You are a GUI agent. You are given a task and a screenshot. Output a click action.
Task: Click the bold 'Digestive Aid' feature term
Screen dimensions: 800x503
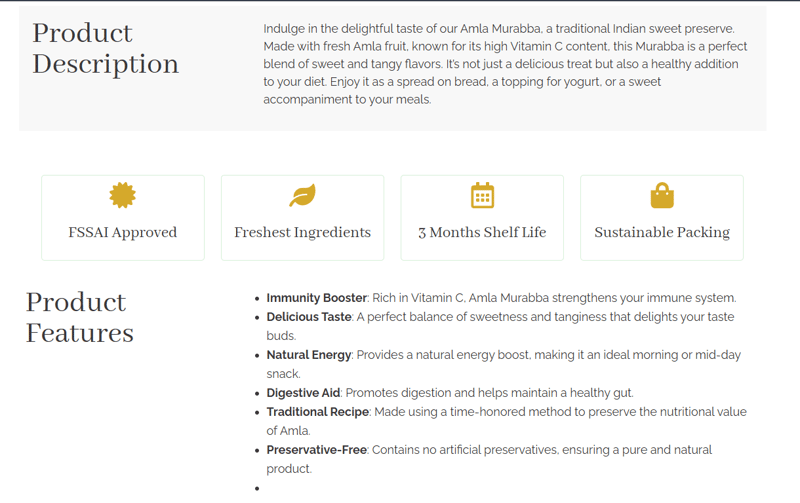click(x=303, y=393)
